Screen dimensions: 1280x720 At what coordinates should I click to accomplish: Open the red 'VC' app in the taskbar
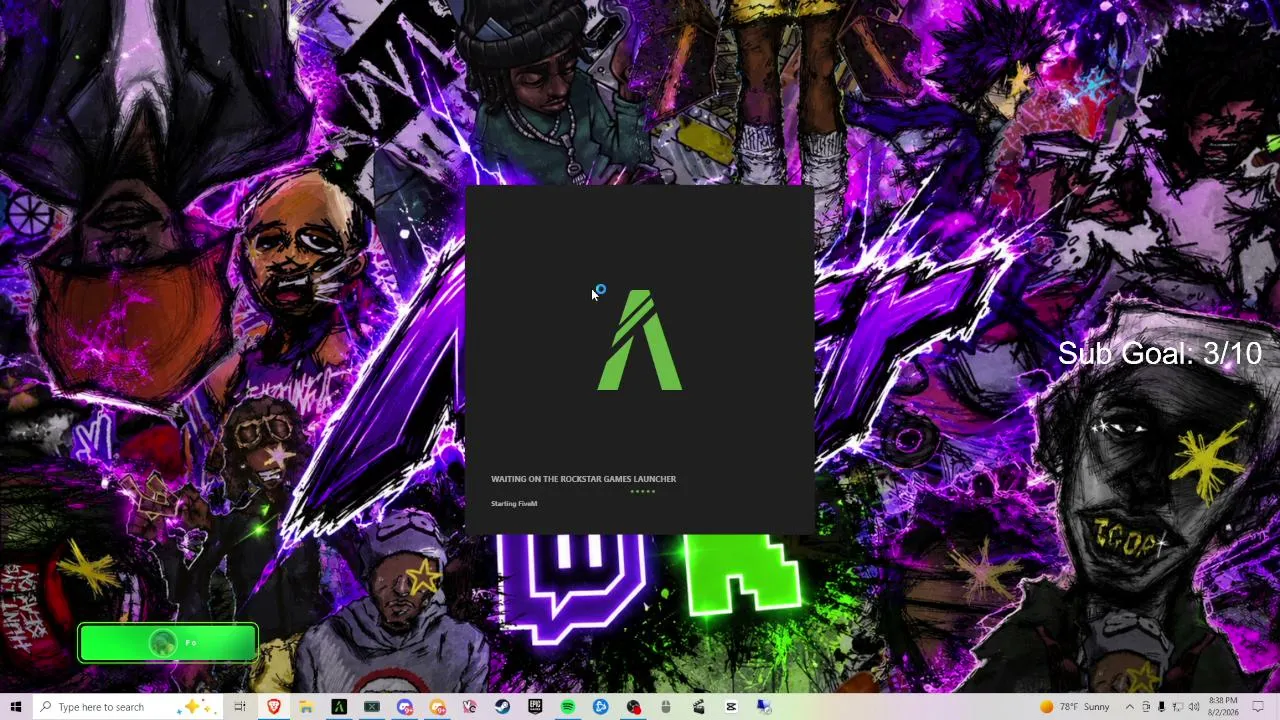[470, 707]
